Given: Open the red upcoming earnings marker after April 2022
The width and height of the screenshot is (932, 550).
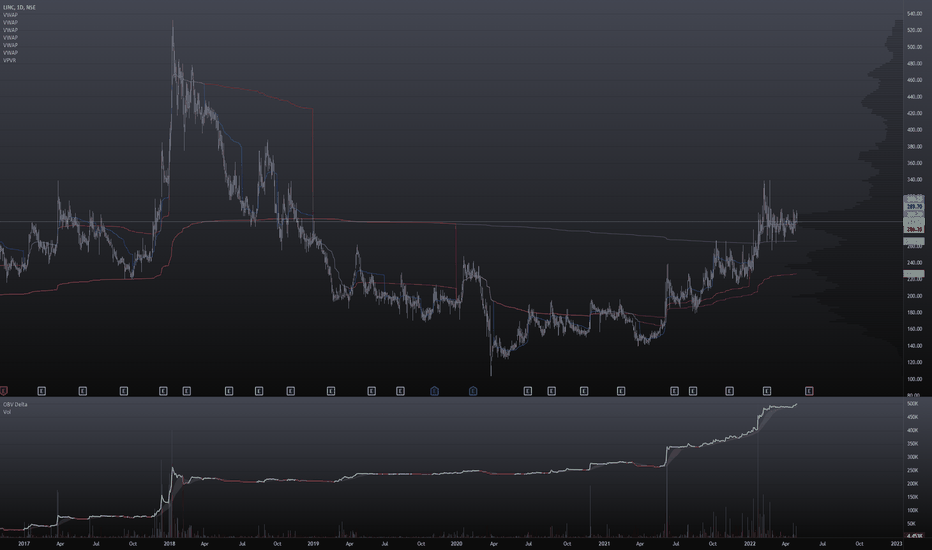Looking at the screenshot, I should tap(809, 391).
